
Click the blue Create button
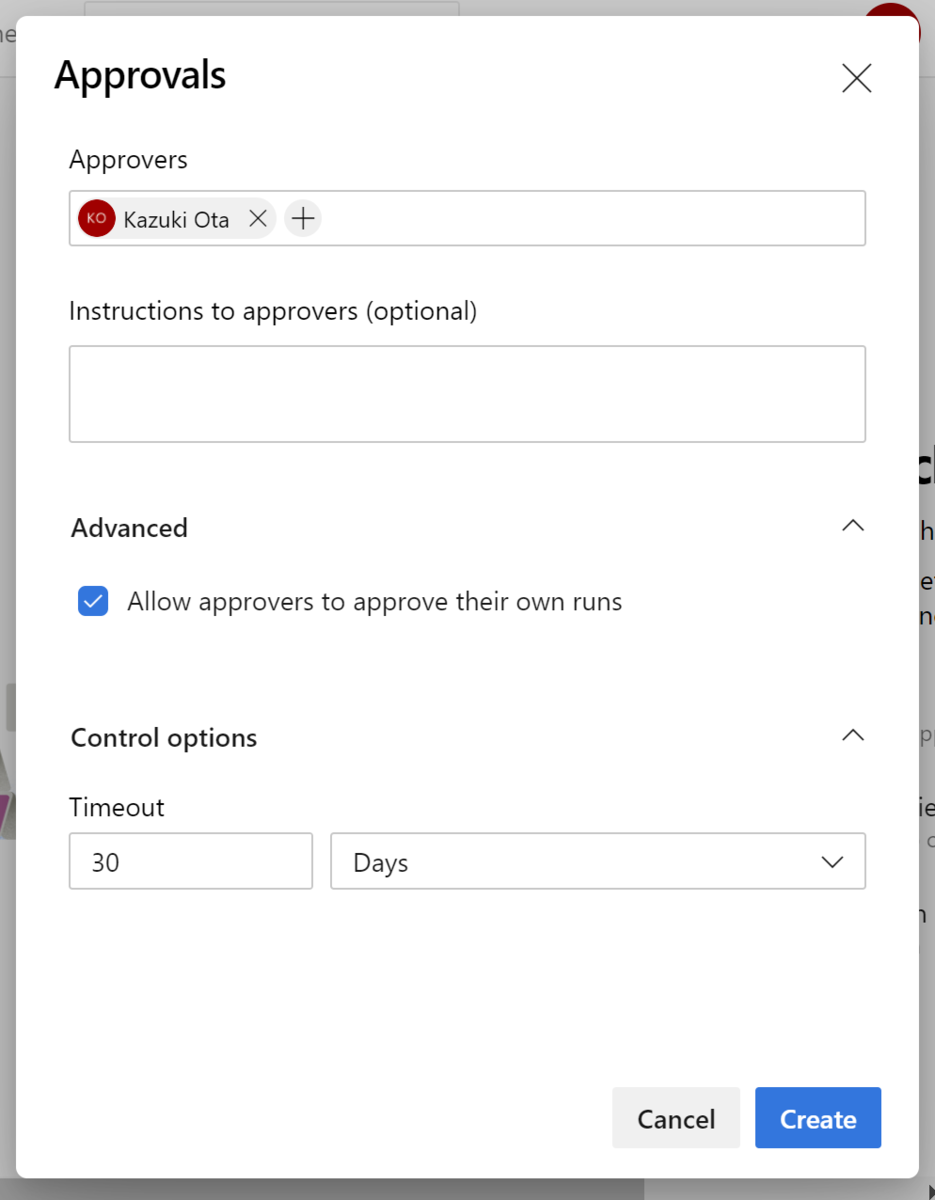817,1118
